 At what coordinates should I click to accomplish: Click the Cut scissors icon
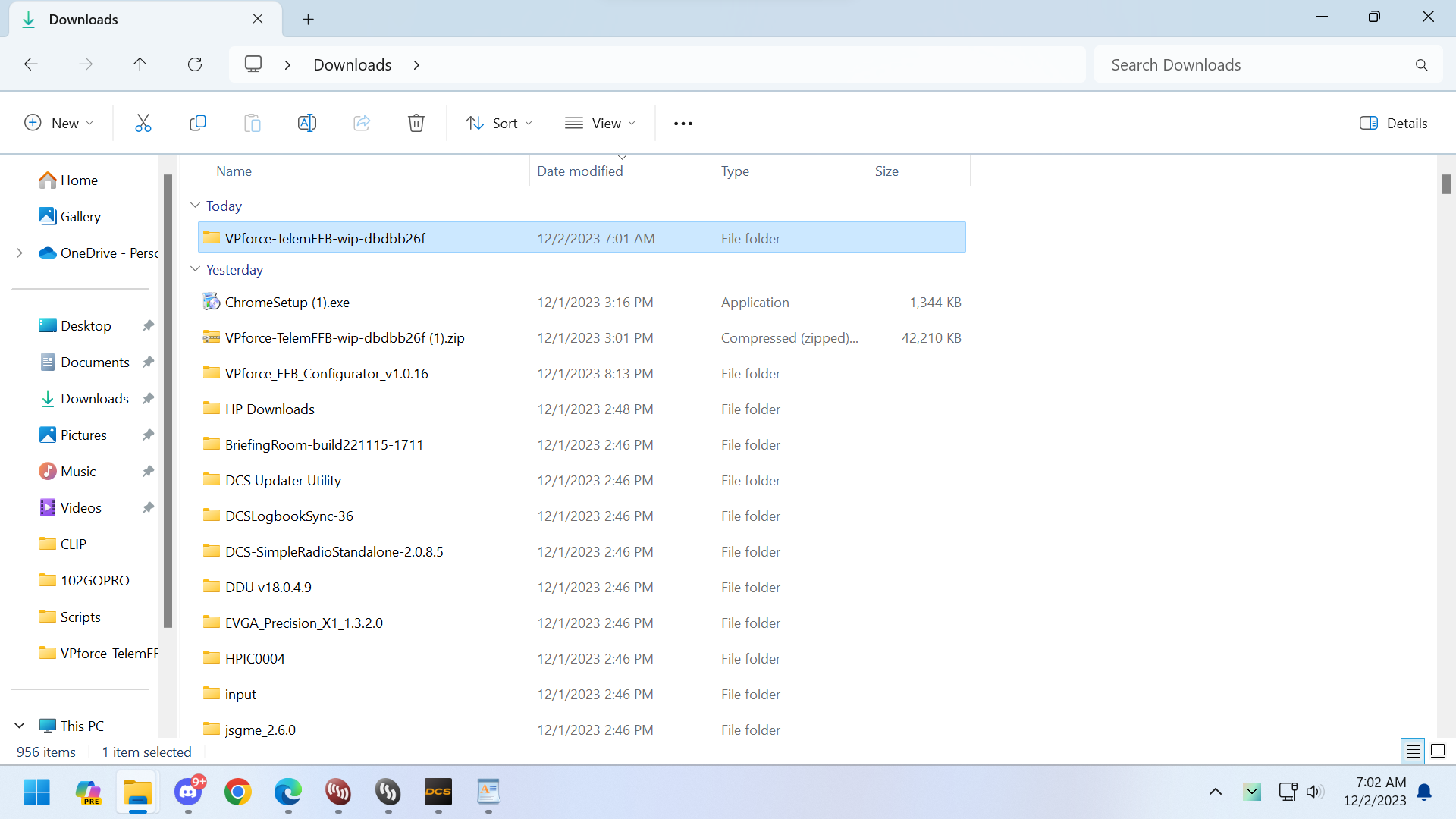143,123
